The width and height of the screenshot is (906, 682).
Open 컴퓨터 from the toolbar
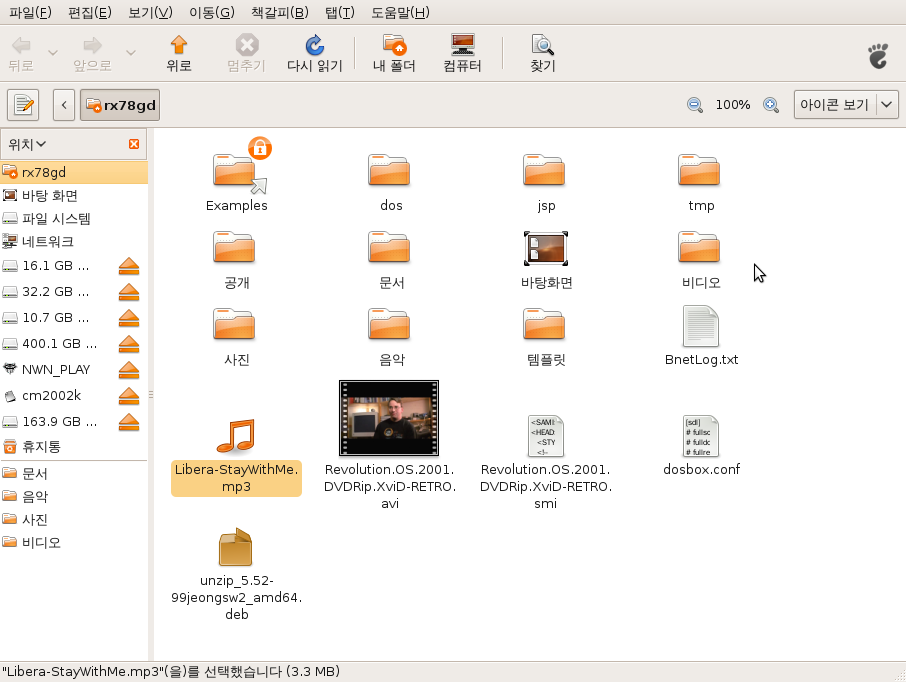tap(462, 53)
